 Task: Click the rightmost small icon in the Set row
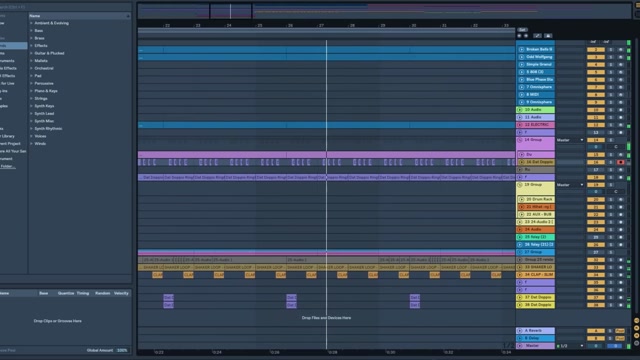tap(548, 36)
